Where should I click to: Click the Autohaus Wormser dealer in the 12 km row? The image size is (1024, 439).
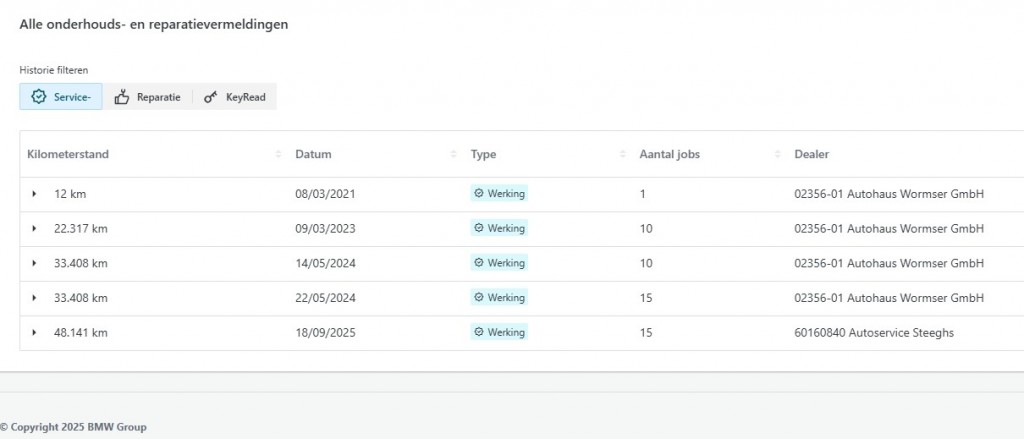click(x=888, y=194)
